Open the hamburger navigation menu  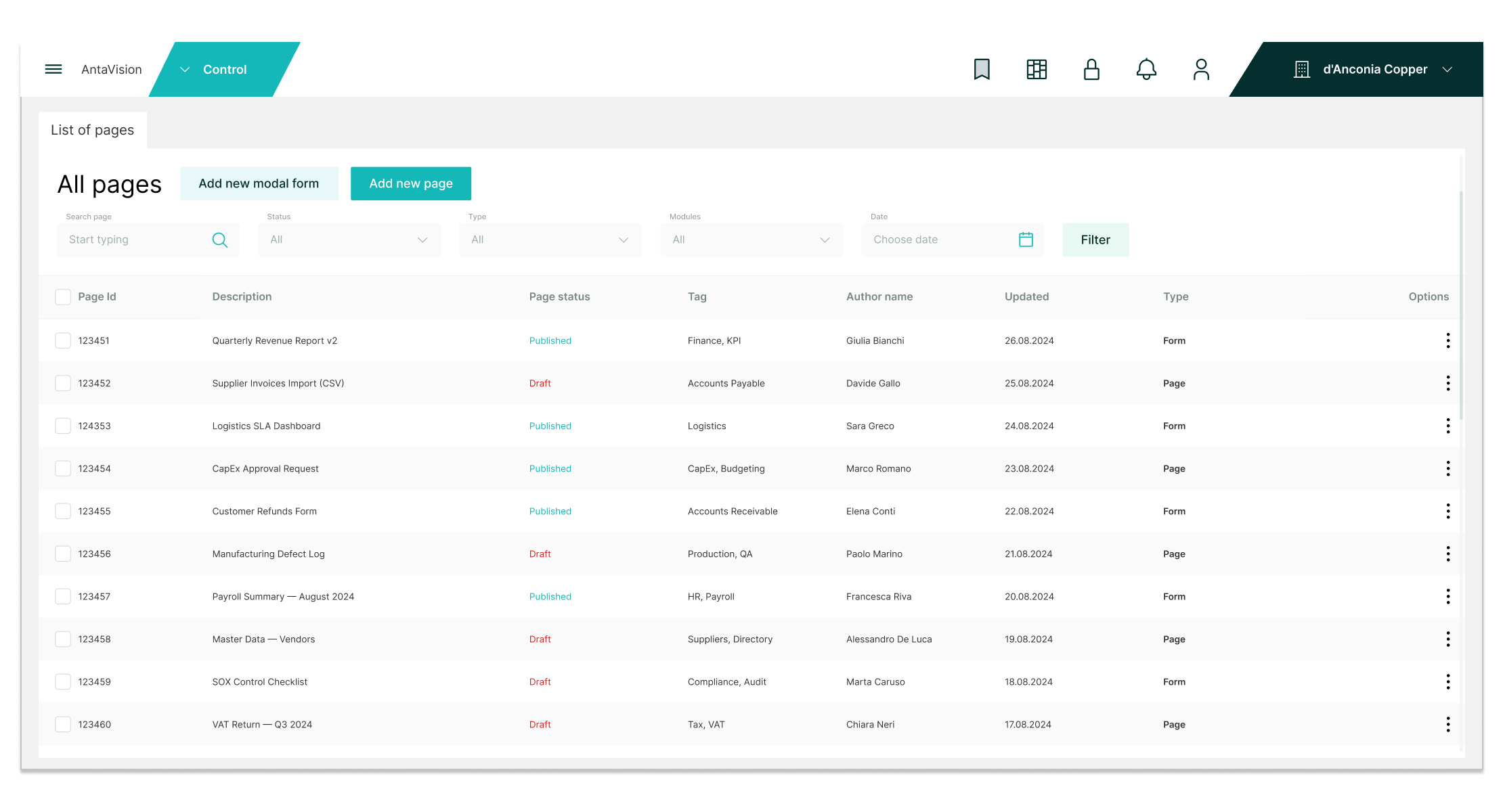pos(53,69)
